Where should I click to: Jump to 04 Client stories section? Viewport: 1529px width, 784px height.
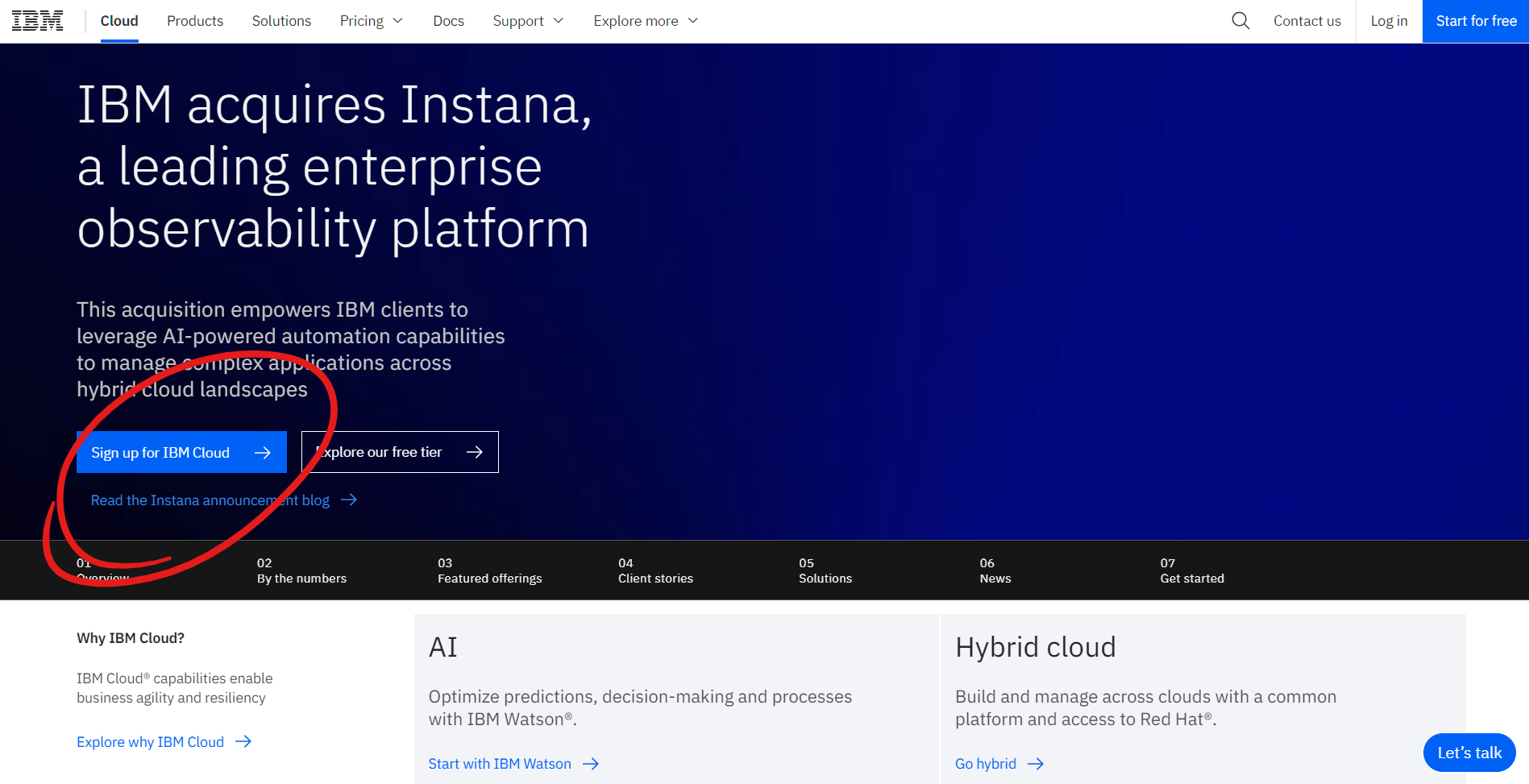655,570
